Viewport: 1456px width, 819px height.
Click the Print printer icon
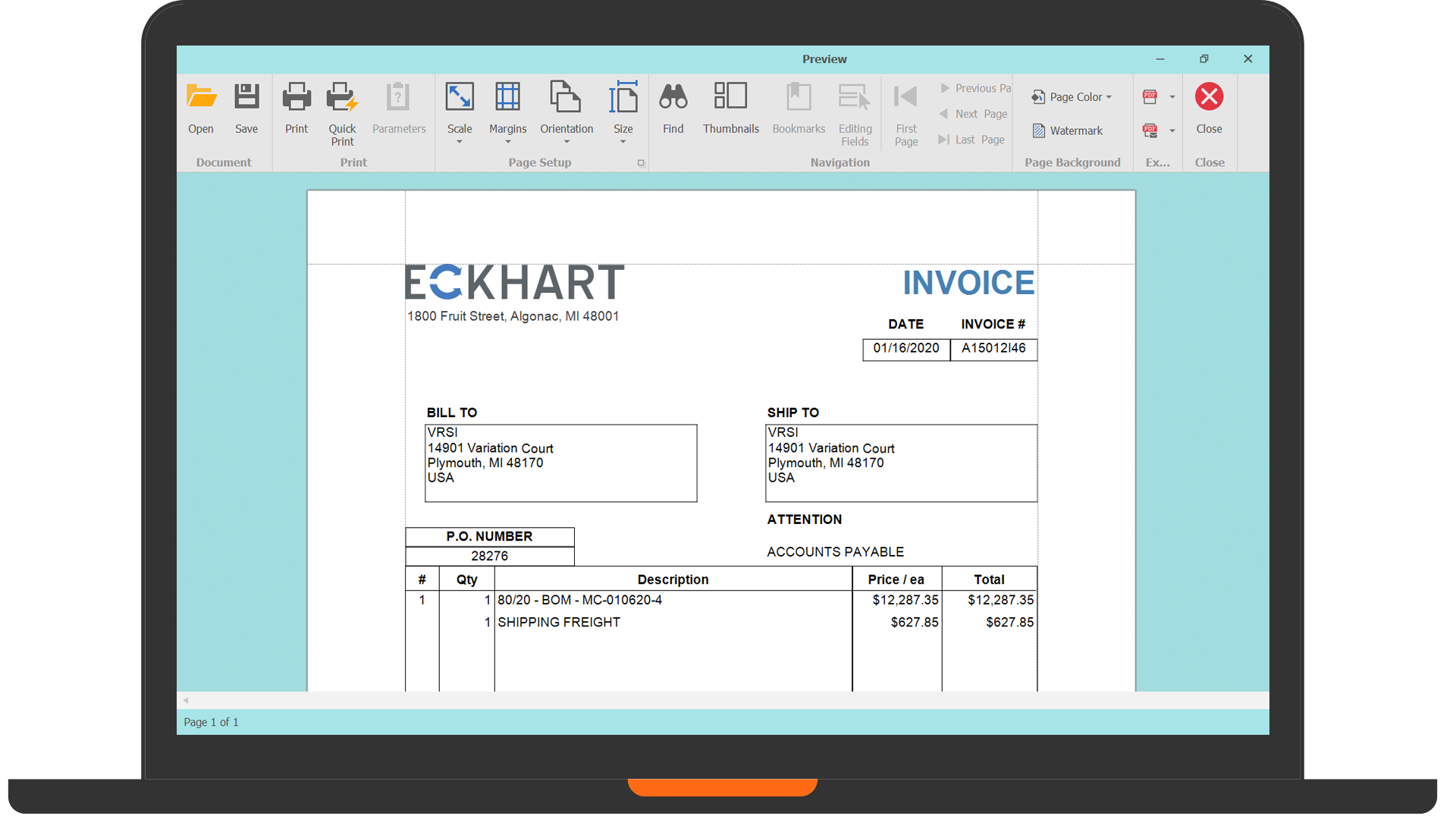click(x=297, y=97)
